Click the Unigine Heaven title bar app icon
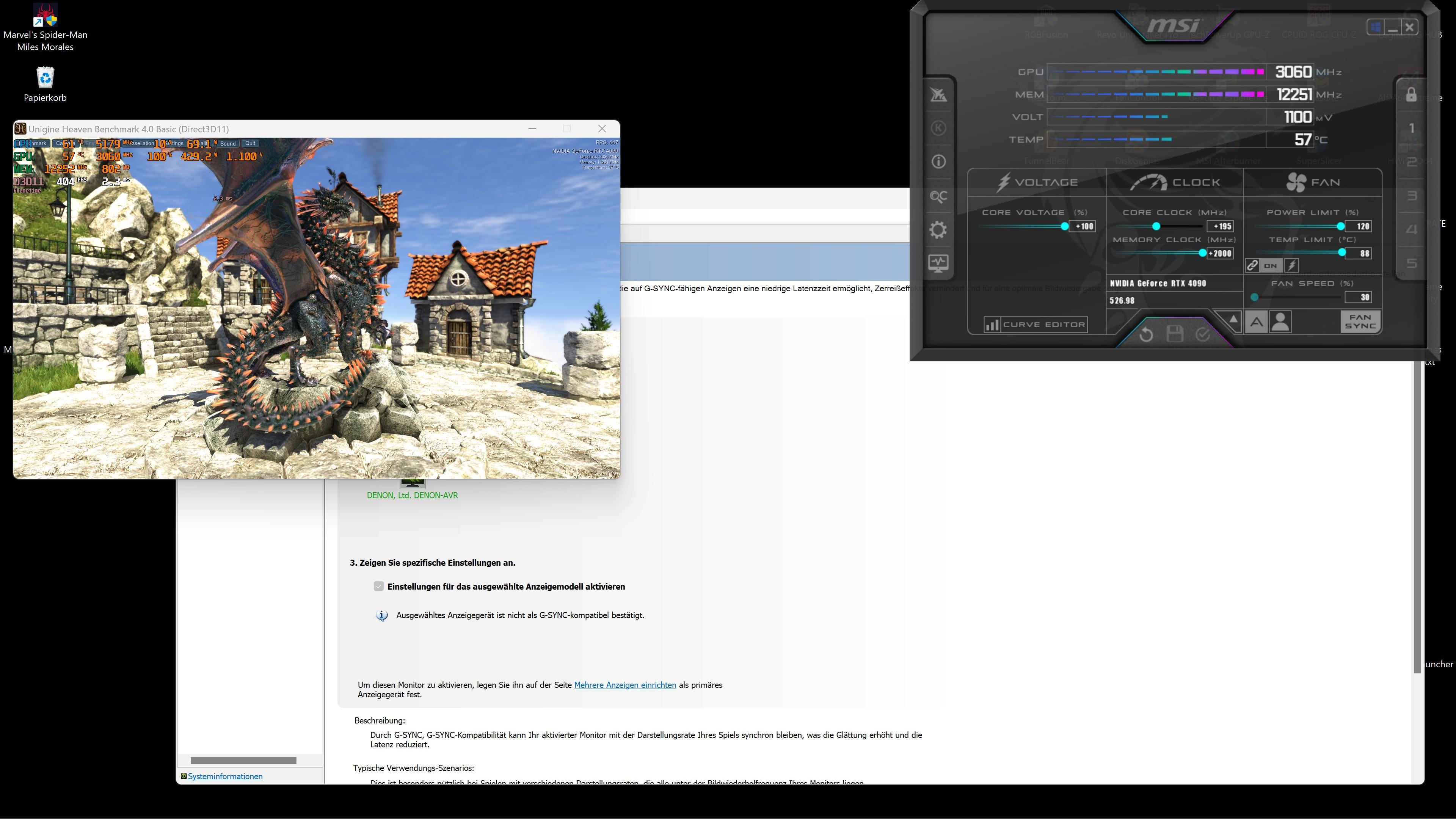Screen dimensions: 1456x819 (20, 129)
